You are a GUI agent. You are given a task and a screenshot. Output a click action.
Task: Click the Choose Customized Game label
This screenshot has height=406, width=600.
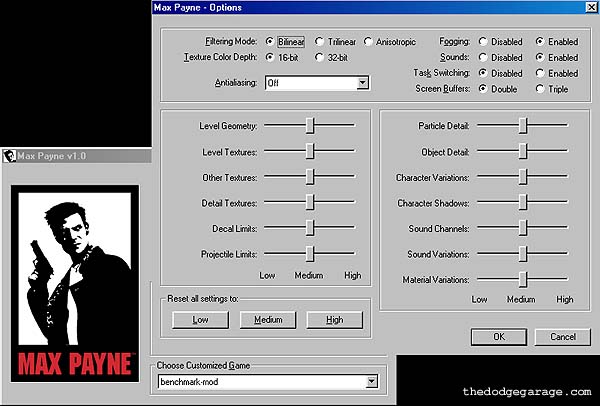[203, 365]
